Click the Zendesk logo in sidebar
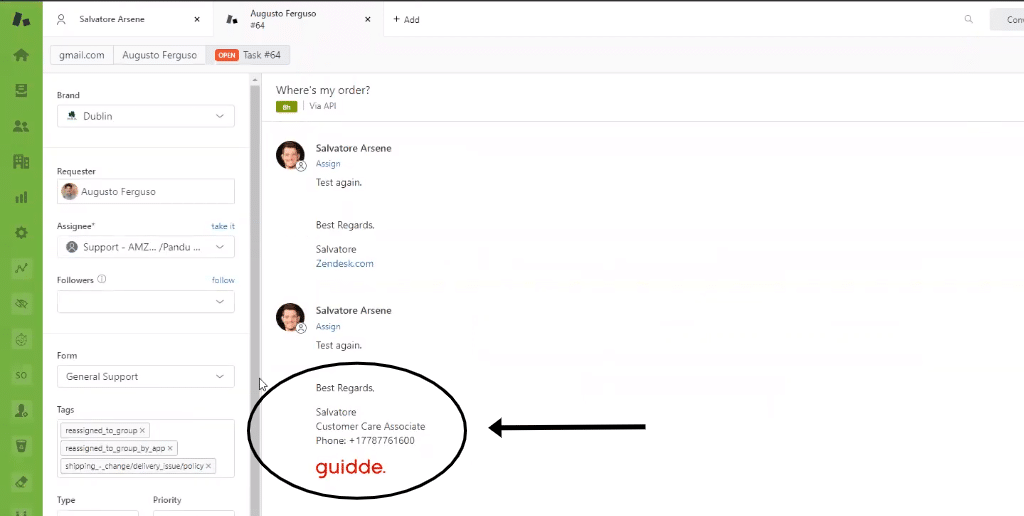The image size is (1024, 516). (x=22, y=19)
